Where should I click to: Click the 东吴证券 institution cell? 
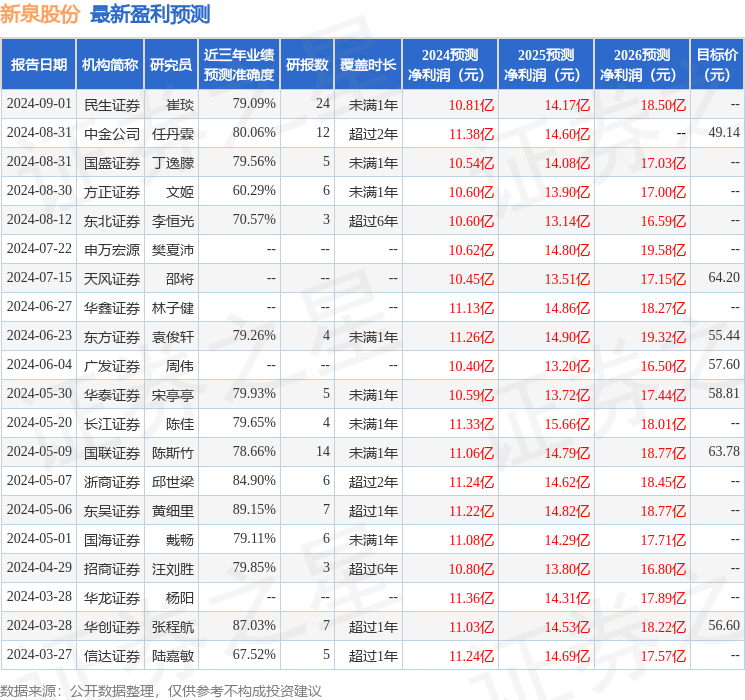tap(112, 511)
